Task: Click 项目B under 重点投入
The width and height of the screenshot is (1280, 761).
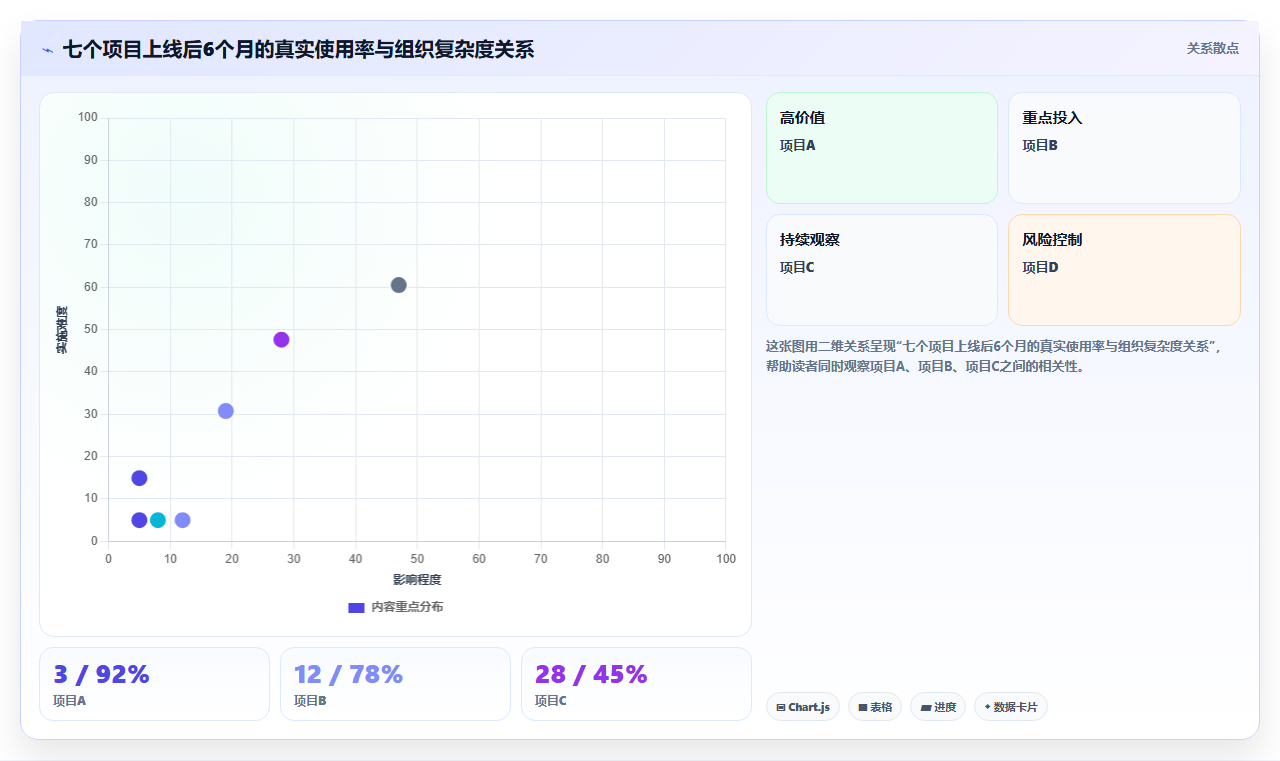Action: [1040, 145]
